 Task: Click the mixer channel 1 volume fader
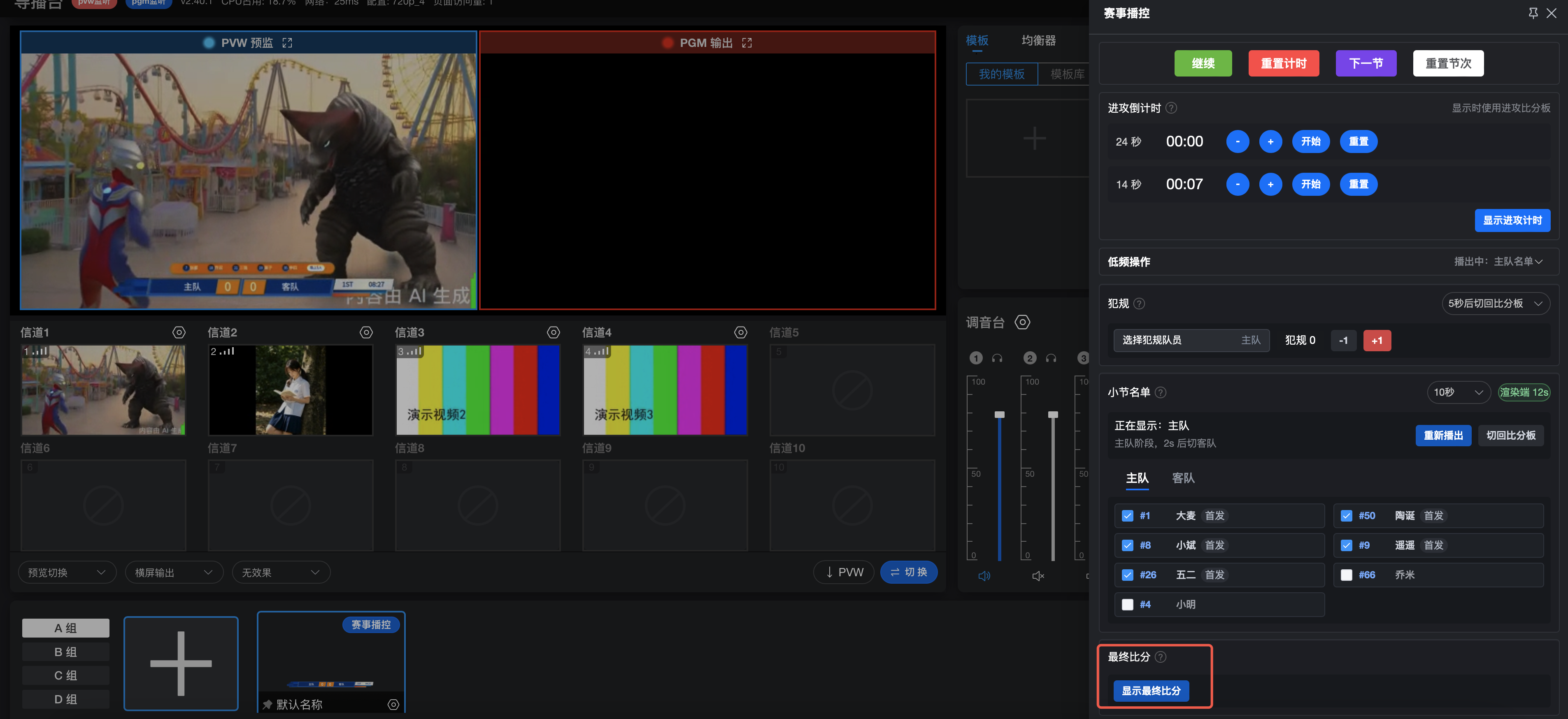1000,415
